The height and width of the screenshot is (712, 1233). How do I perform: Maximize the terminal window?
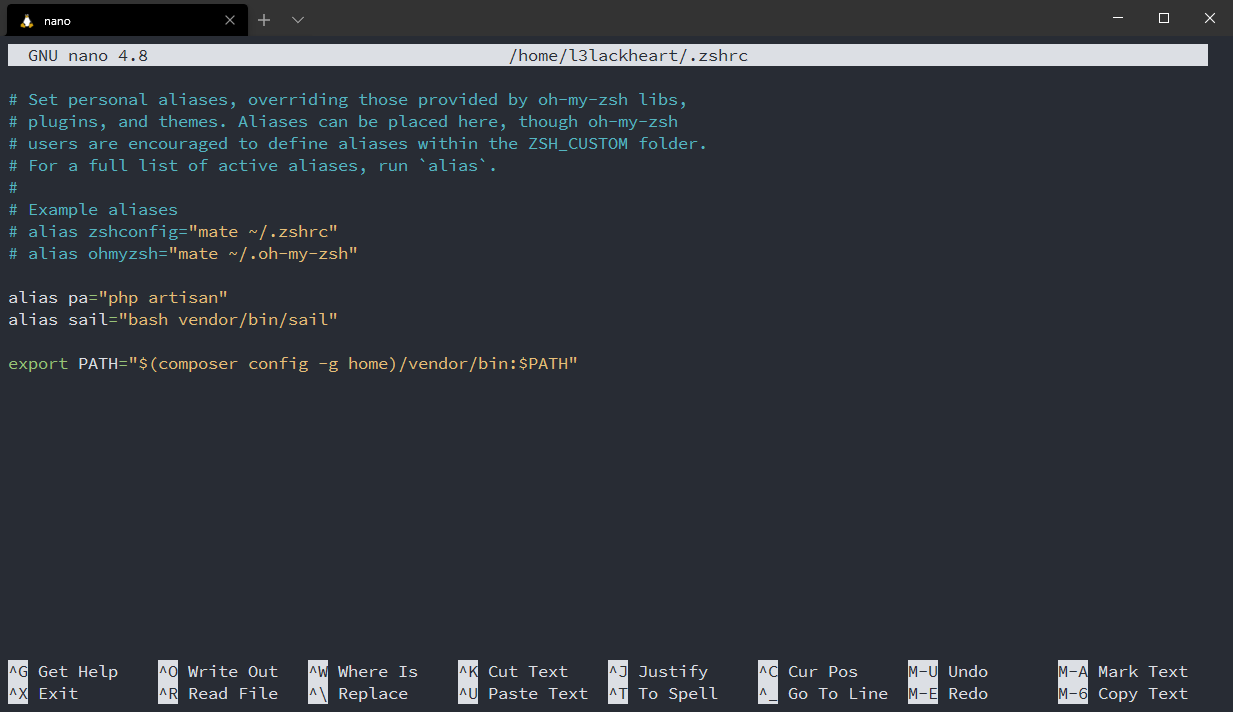pos(1164,18)
